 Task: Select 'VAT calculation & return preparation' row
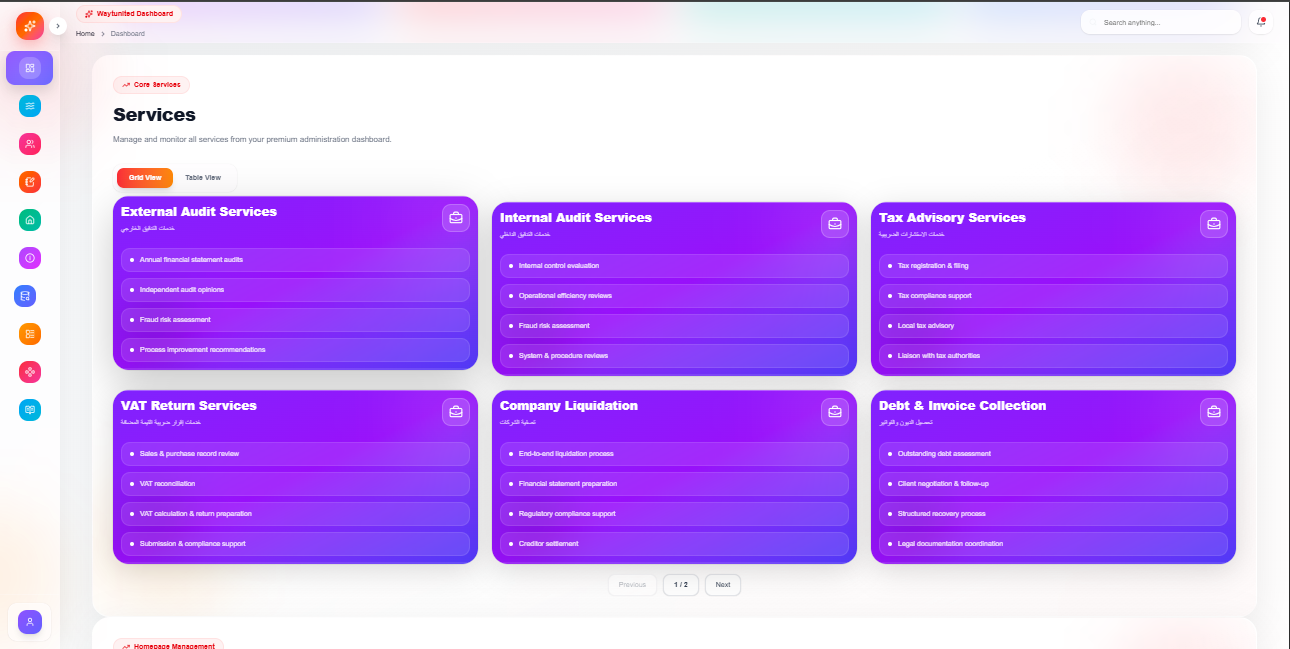point(295,514)
